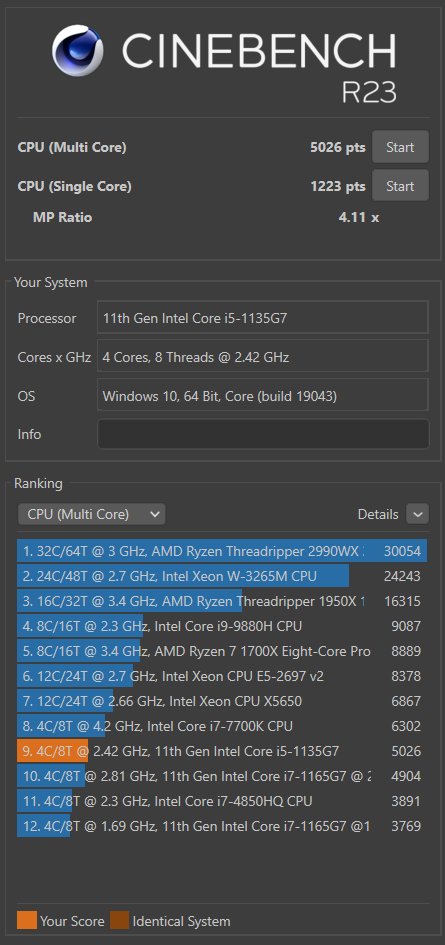
Task: Click the orange Your Score legend swatch
Action: pos(27,920)
